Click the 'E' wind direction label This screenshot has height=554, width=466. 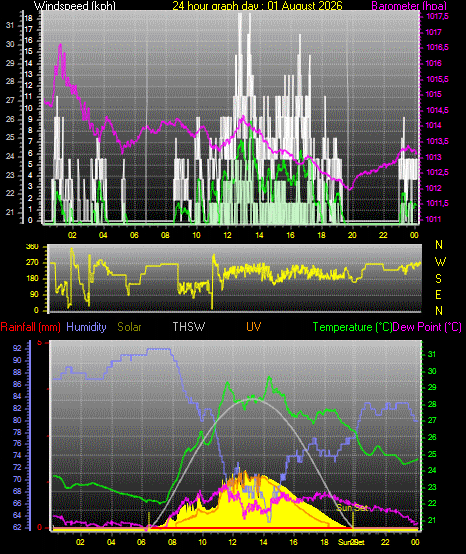pyautogui.click(x=438, y=294)
